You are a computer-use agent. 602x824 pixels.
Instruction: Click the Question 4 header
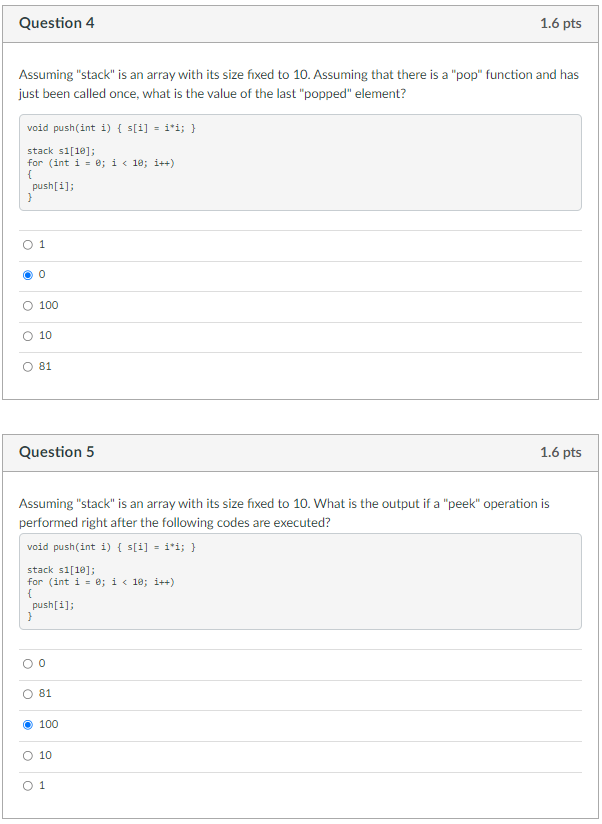coord(54,23)
